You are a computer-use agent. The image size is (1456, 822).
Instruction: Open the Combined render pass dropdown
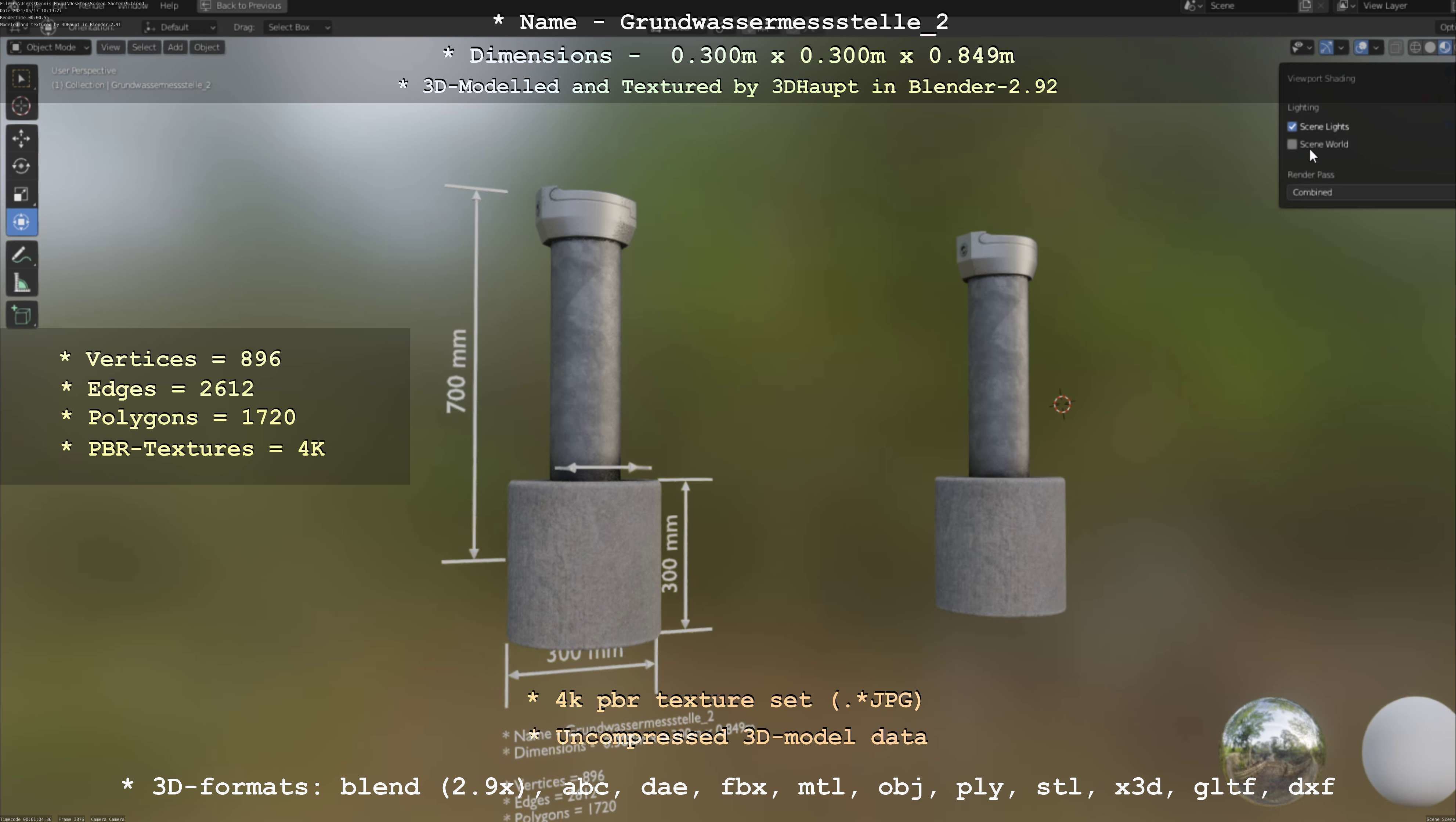[x=1371, y=192]
